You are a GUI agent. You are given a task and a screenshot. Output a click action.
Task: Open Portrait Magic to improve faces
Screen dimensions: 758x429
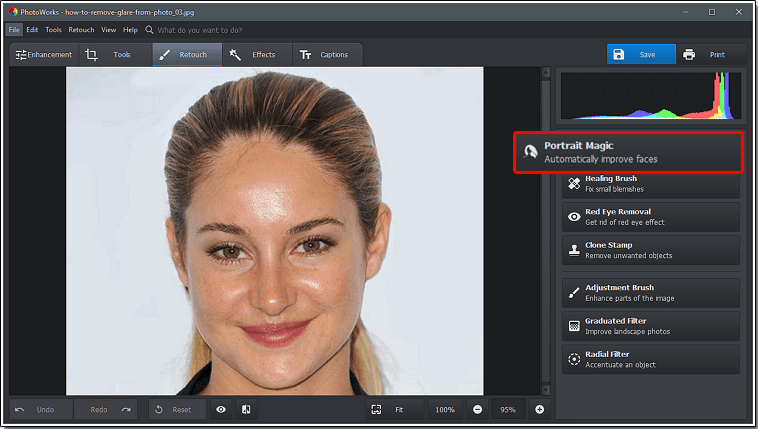[x=628, y=152]
